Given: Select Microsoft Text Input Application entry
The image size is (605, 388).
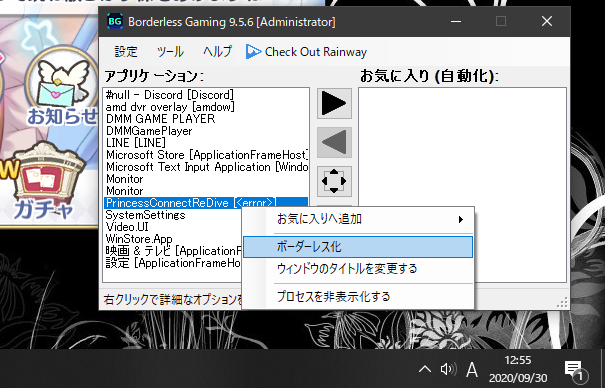Looking at the screenshot, I should pos(206,167).
